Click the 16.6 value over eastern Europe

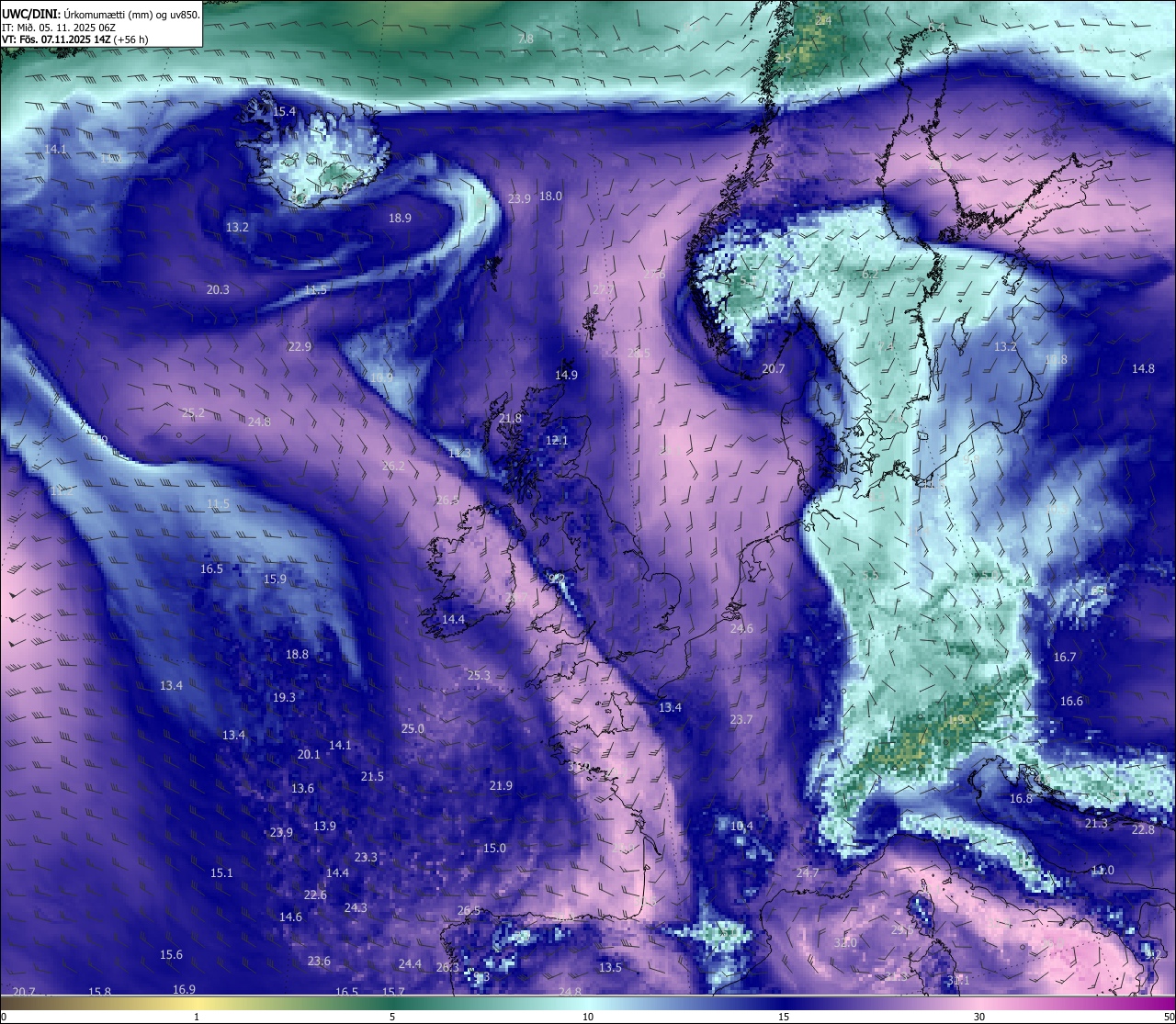(1071, 702)
